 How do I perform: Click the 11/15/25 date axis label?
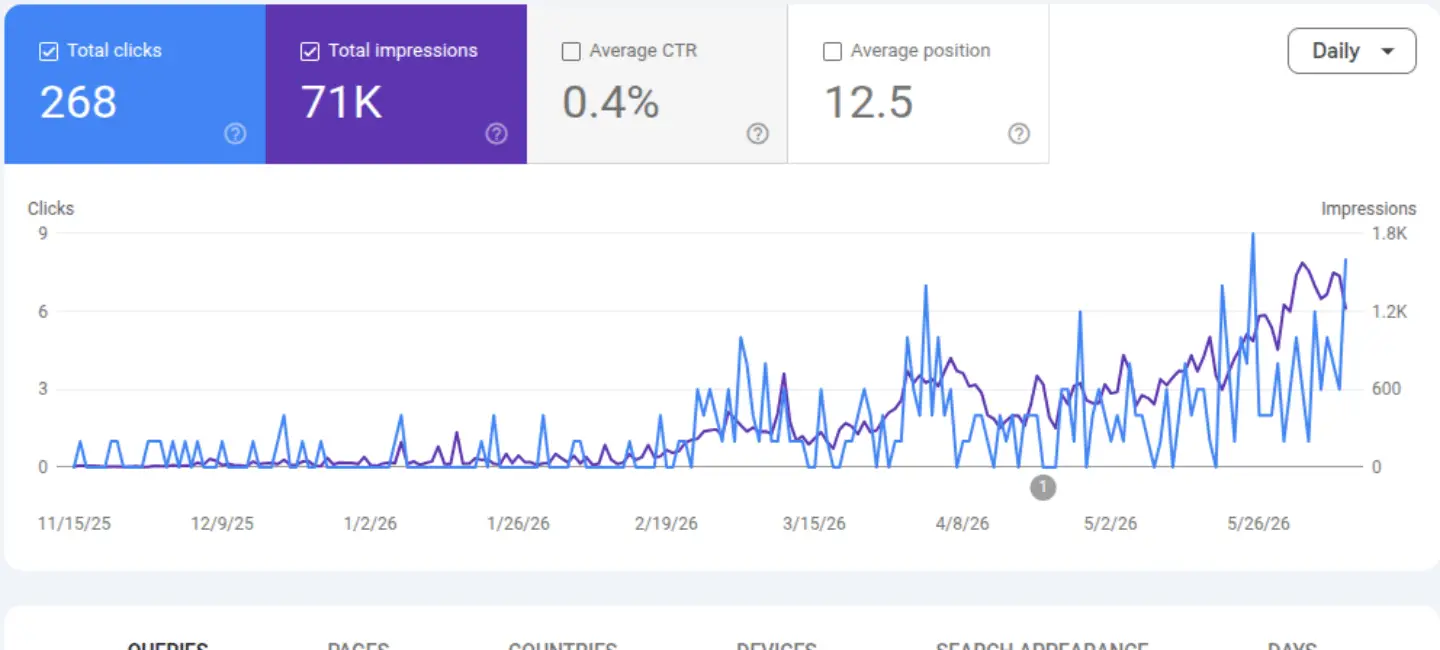pos(74,524)
